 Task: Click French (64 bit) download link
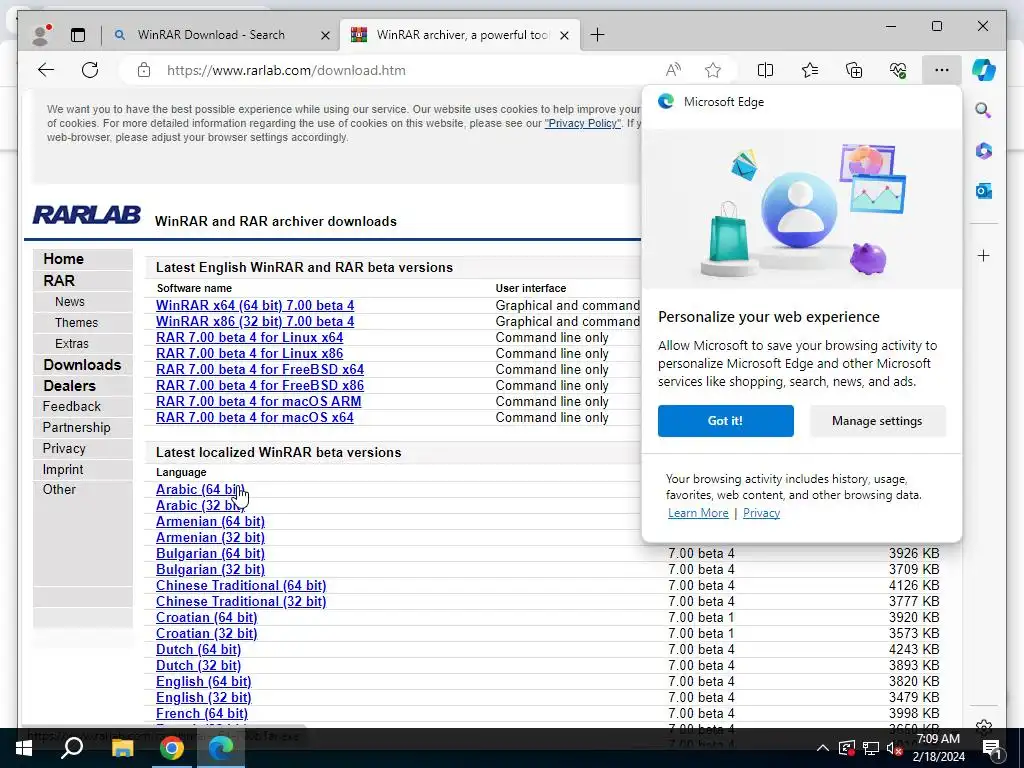[202, 713]
